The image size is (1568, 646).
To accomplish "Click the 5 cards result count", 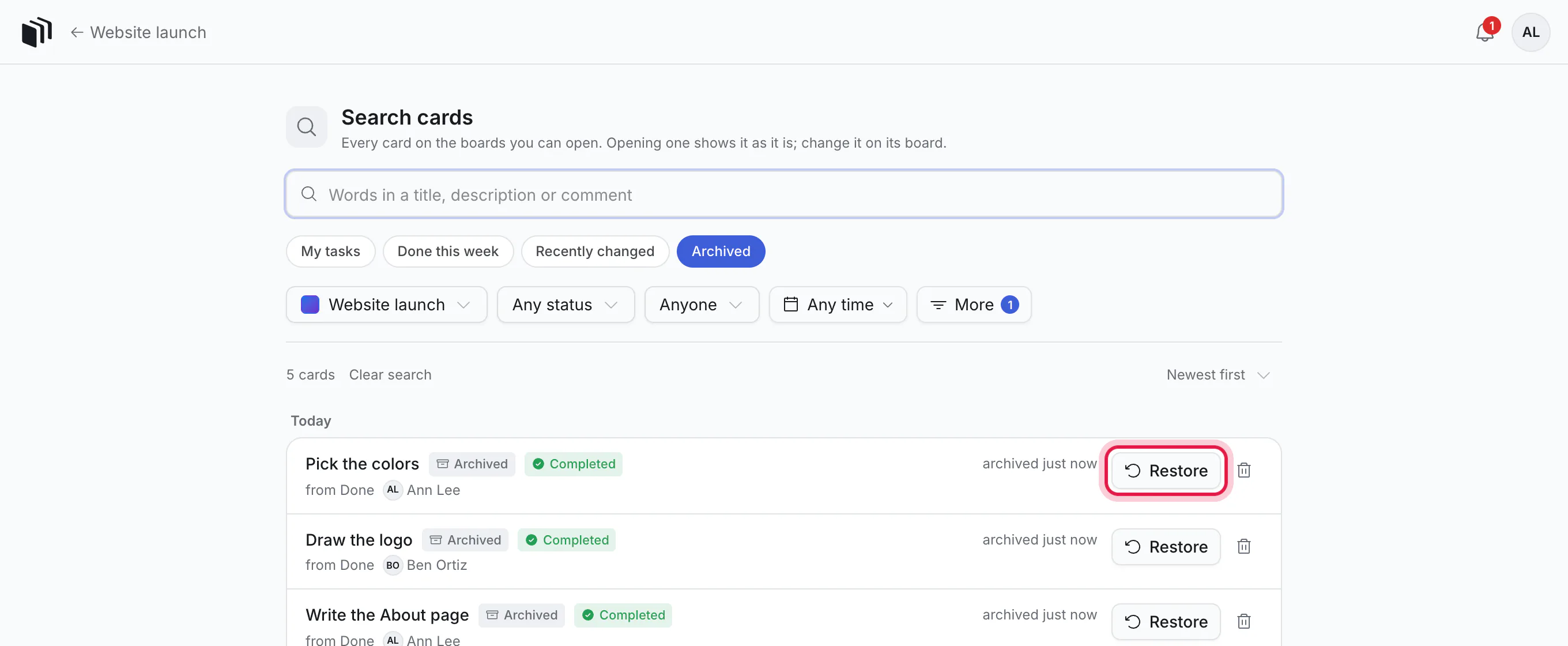I will coord(311,374).
